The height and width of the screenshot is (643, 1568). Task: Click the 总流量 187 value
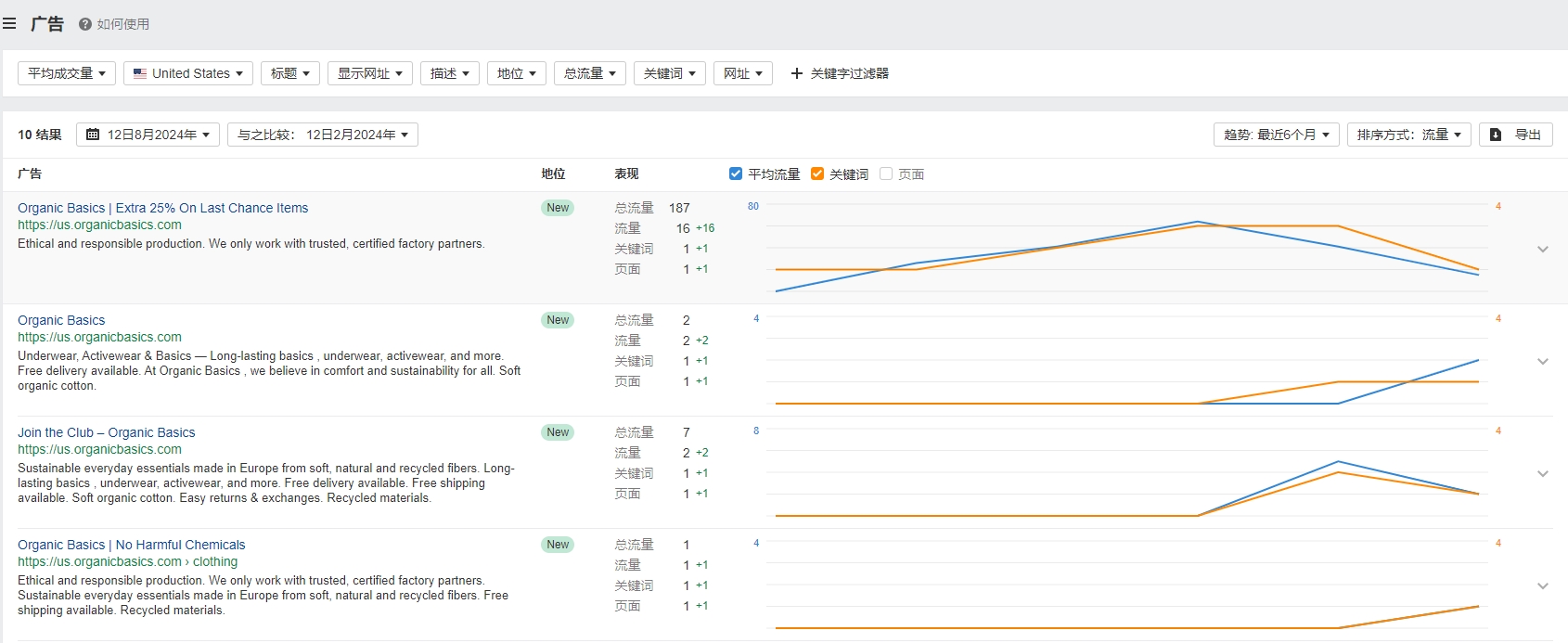pyautogui.click(x=679, y=208)
